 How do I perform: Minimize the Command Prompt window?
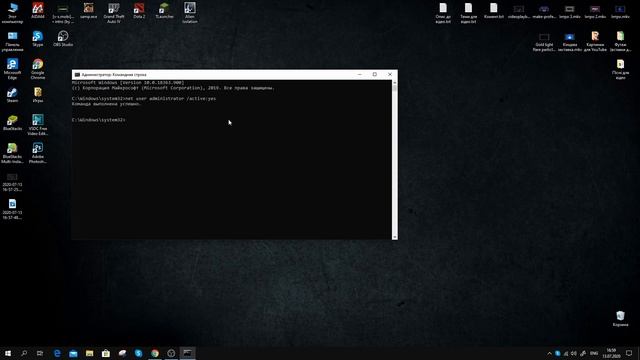tap(360, 75)
